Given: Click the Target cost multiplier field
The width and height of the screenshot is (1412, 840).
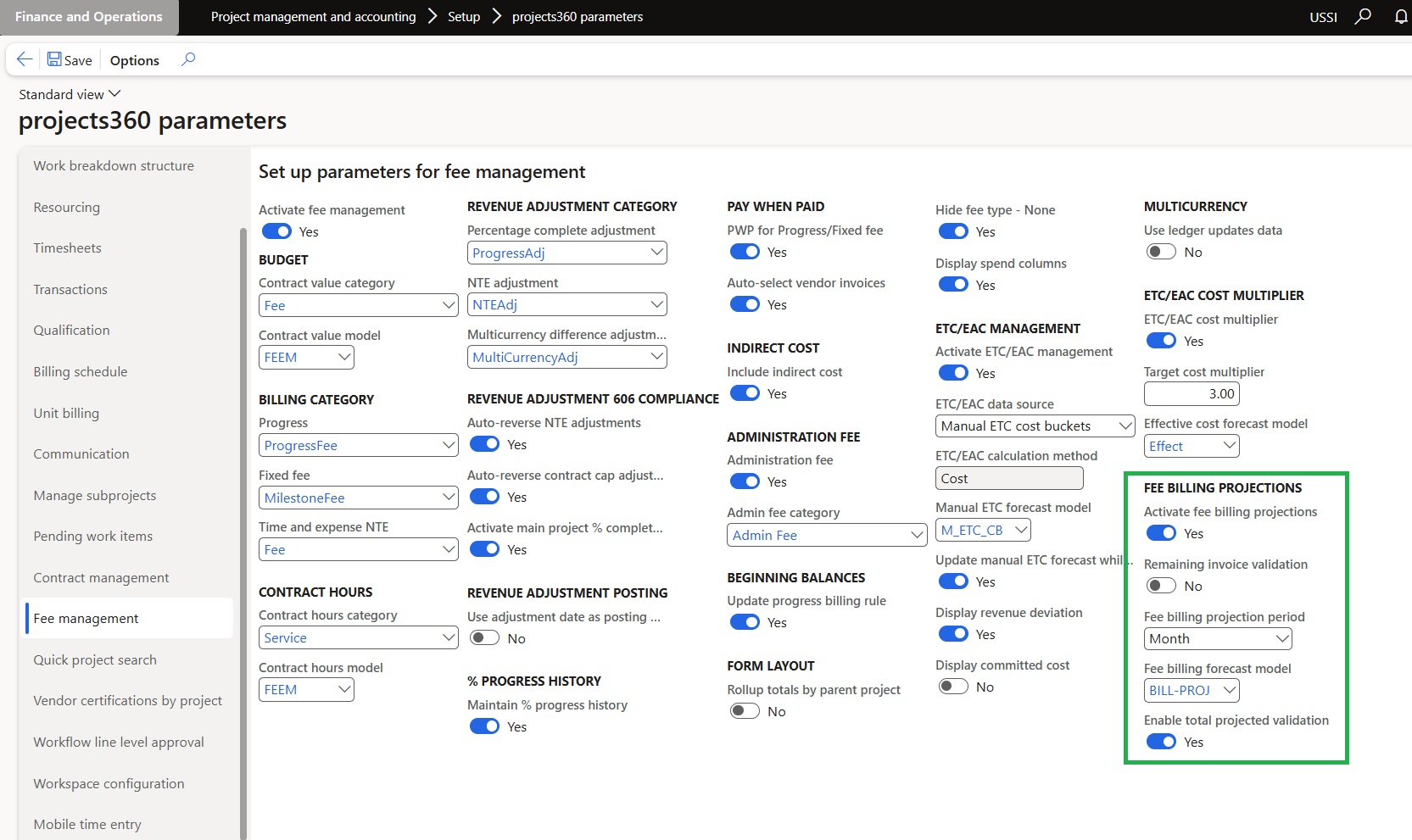Looking at the screenshot, I should click(1192, 393).
